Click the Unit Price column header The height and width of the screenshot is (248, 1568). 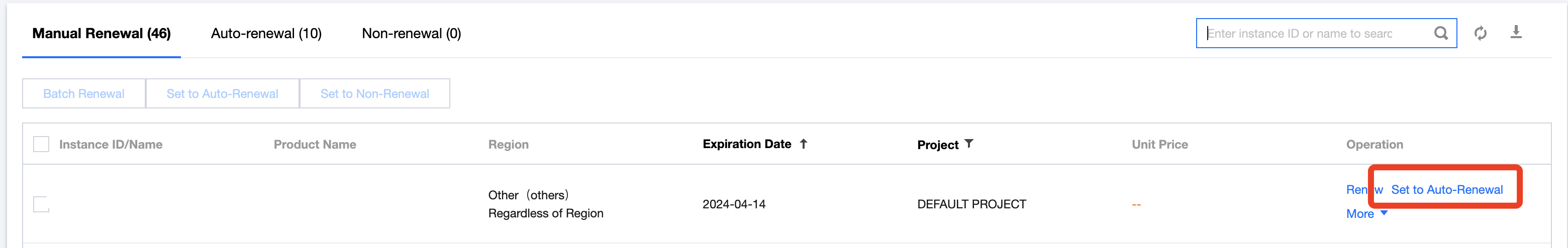pyautogui.click(x=1159, y=145)
